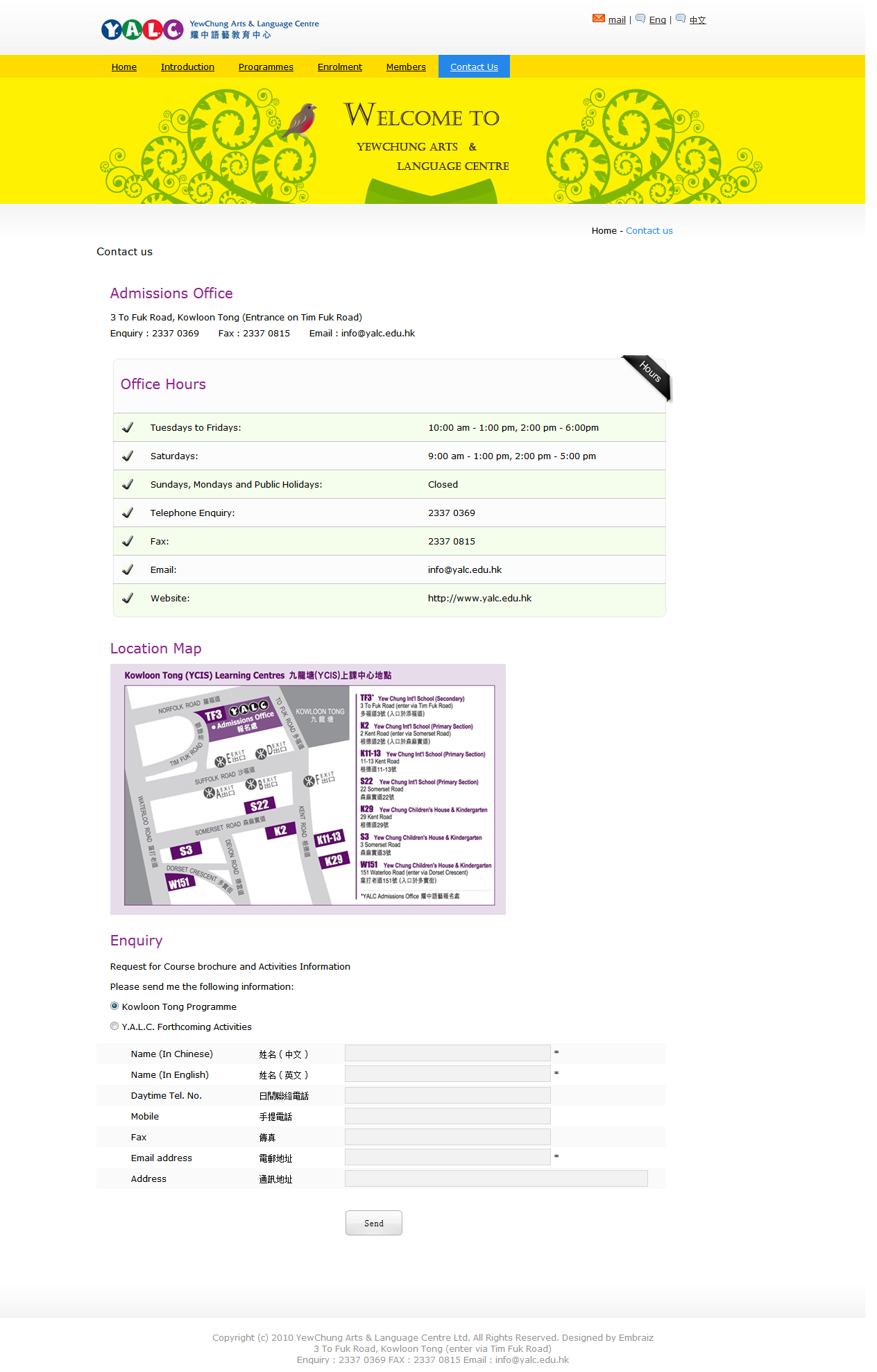Click the checkmark beside Tuesdays to Fridays
The width and height of the screenshot is (877, 1372).
coord(128,428)
